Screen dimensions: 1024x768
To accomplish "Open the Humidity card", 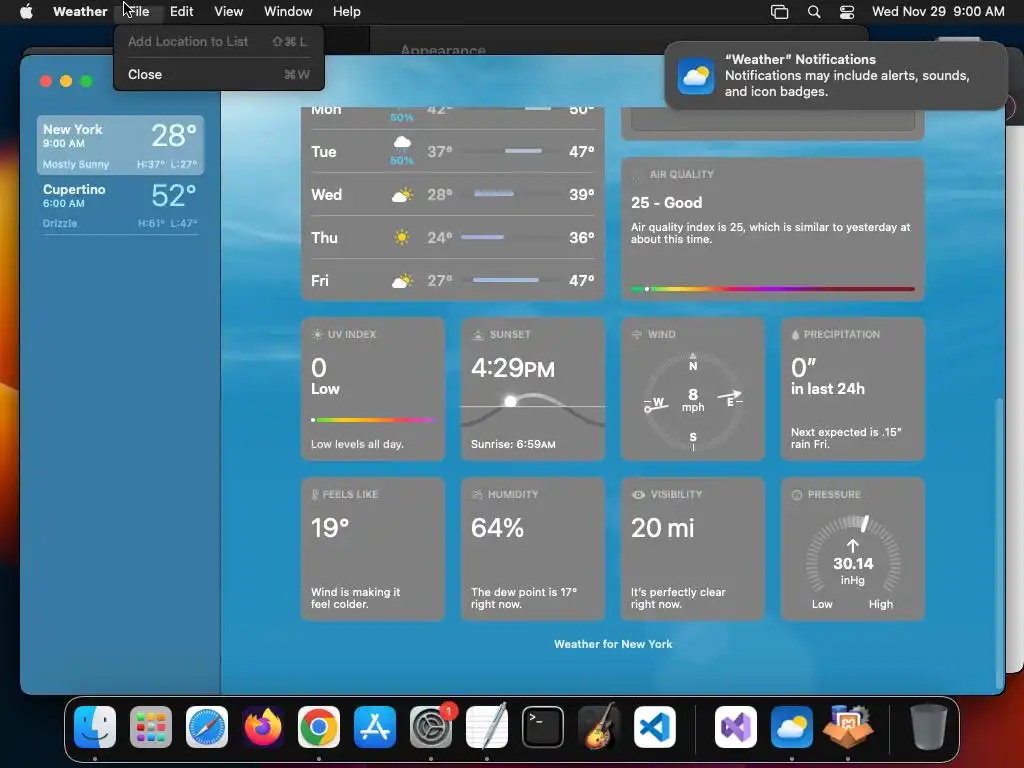I will tap(533, 549).
